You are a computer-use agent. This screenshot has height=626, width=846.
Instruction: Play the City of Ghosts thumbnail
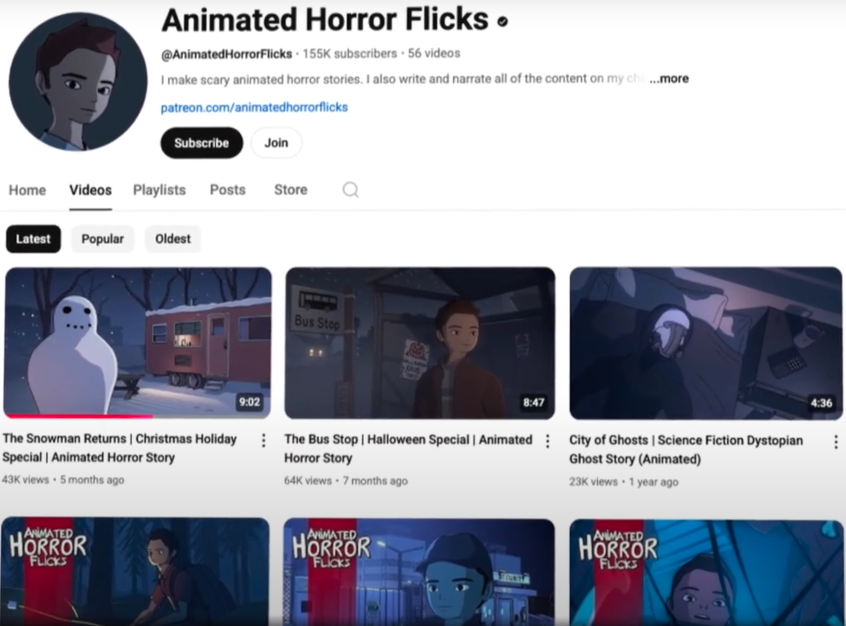[706, 343]
